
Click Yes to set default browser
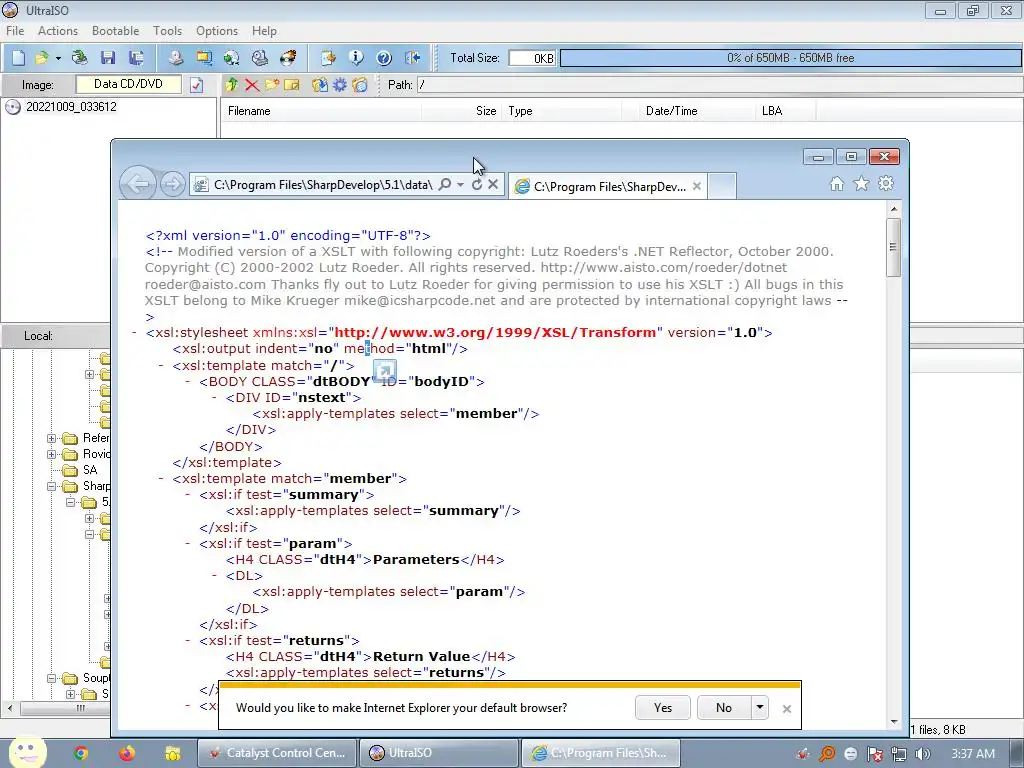click(x=663, y=708)
